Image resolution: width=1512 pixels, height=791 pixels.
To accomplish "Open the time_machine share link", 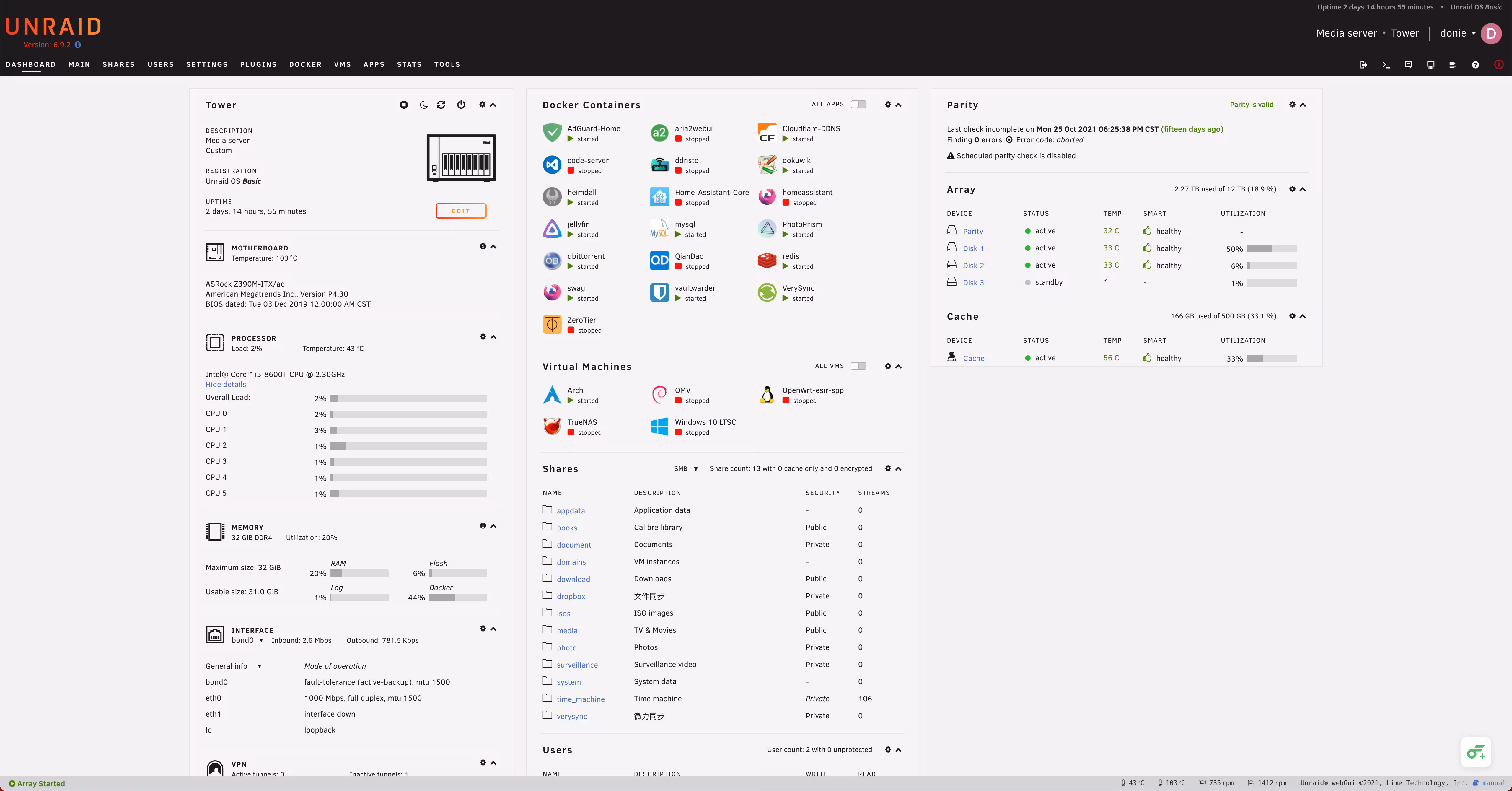I will (581, 699).
